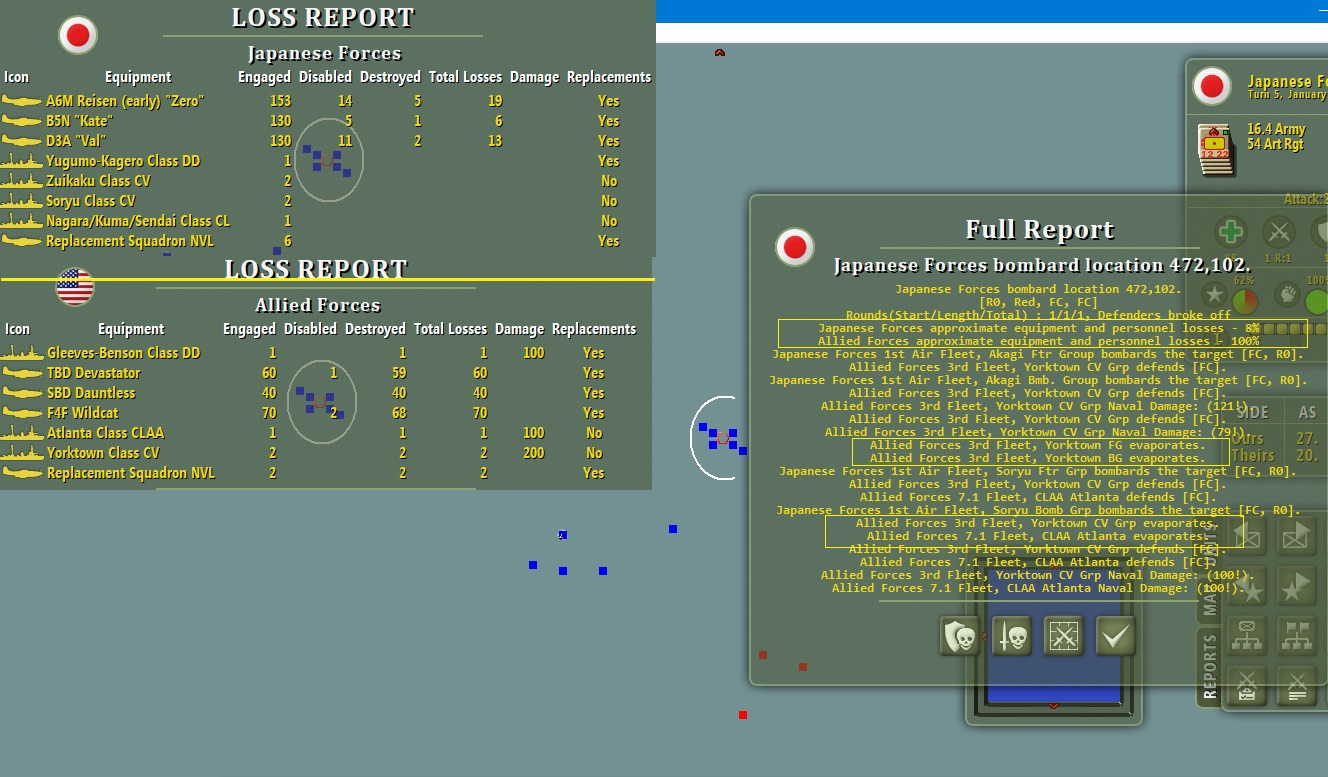The width and height of the screenshot is (1328, 777).
Task: Select the Nagara/Kuma/Sendai Class CL row label
Action: click(x=138, y=221)
